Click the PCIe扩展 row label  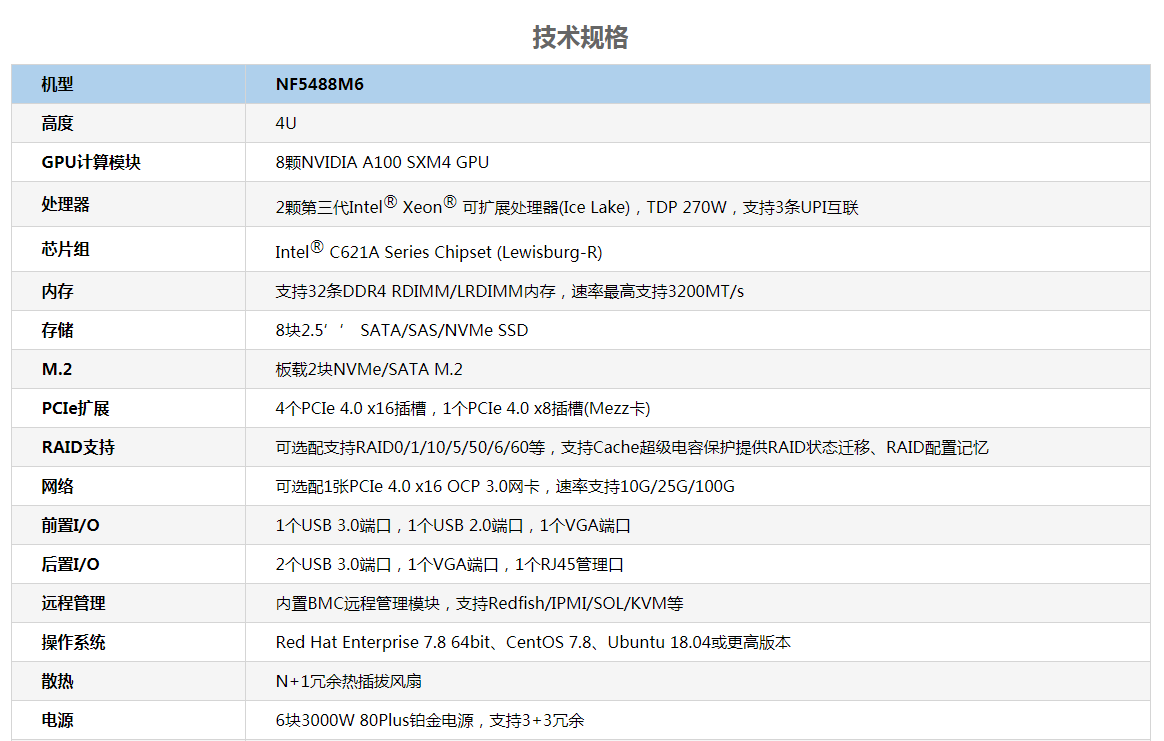click(x=75, y=408)
